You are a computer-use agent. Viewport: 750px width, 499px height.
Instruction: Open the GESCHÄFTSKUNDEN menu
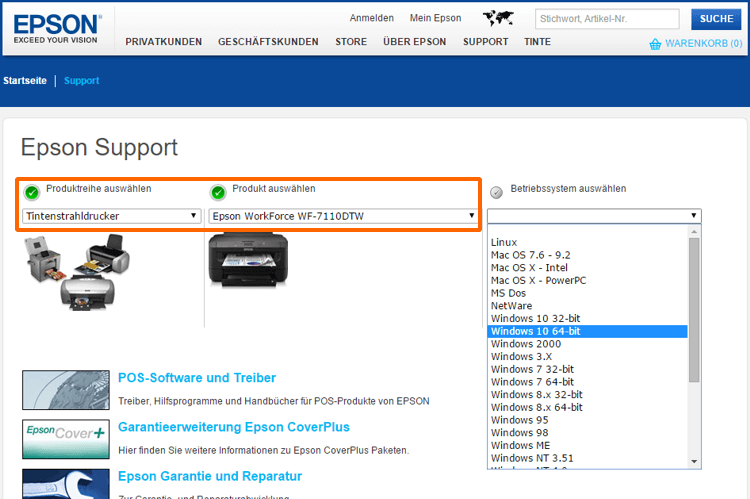[x=268, y=42]
